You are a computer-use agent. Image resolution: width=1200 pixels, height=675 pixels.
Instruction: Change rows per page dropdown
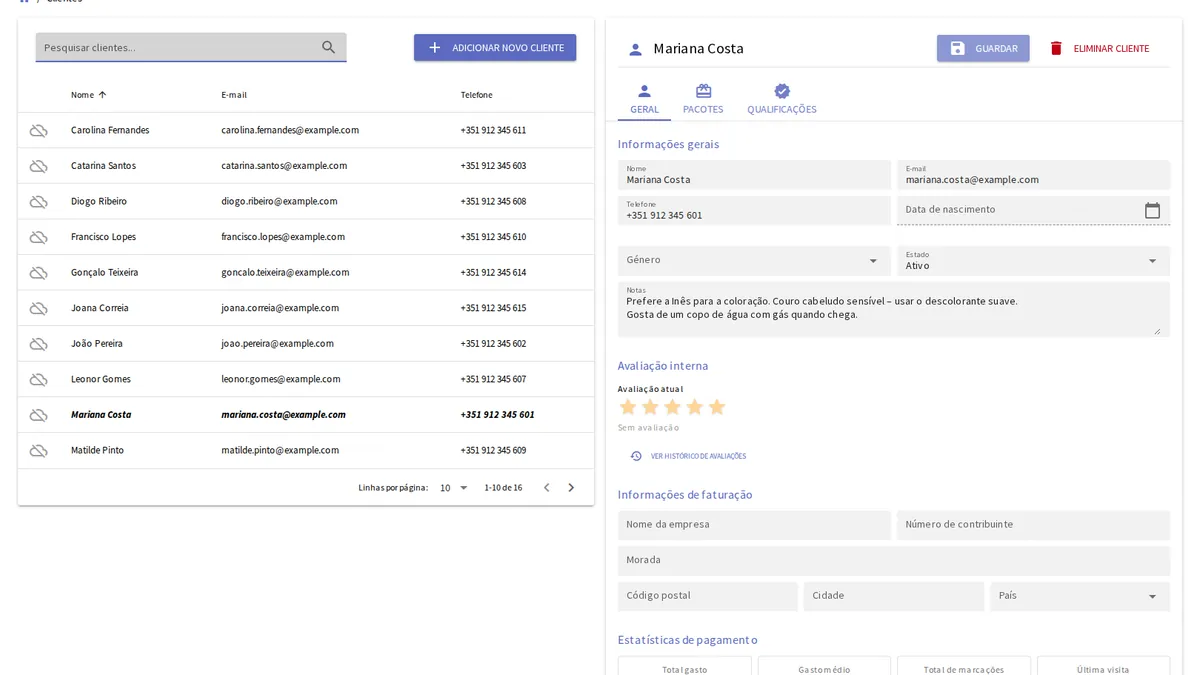point(454,488)
